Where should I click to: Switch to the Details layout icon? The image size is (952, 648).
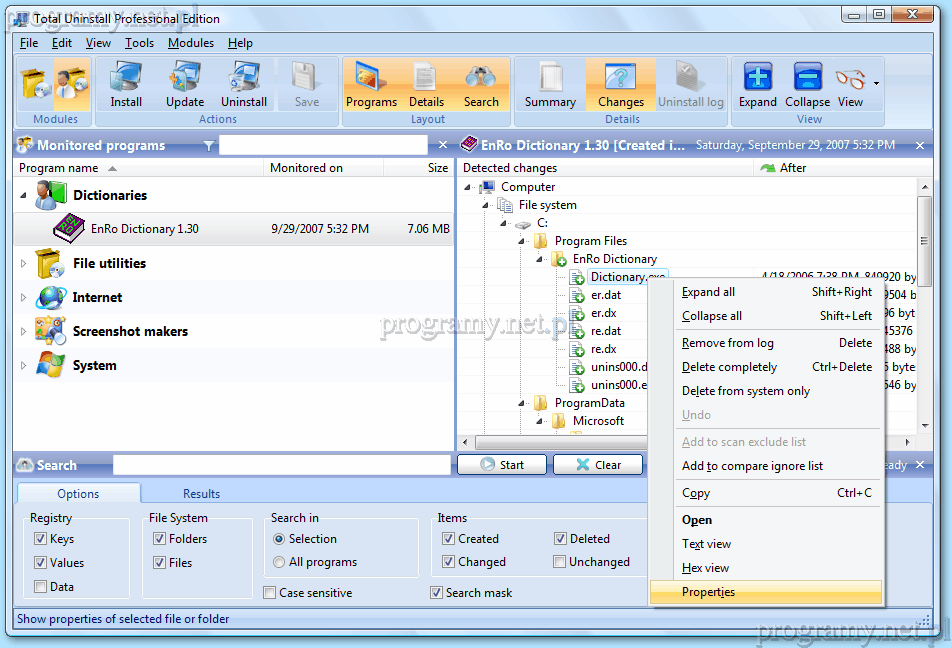(426, 84)
